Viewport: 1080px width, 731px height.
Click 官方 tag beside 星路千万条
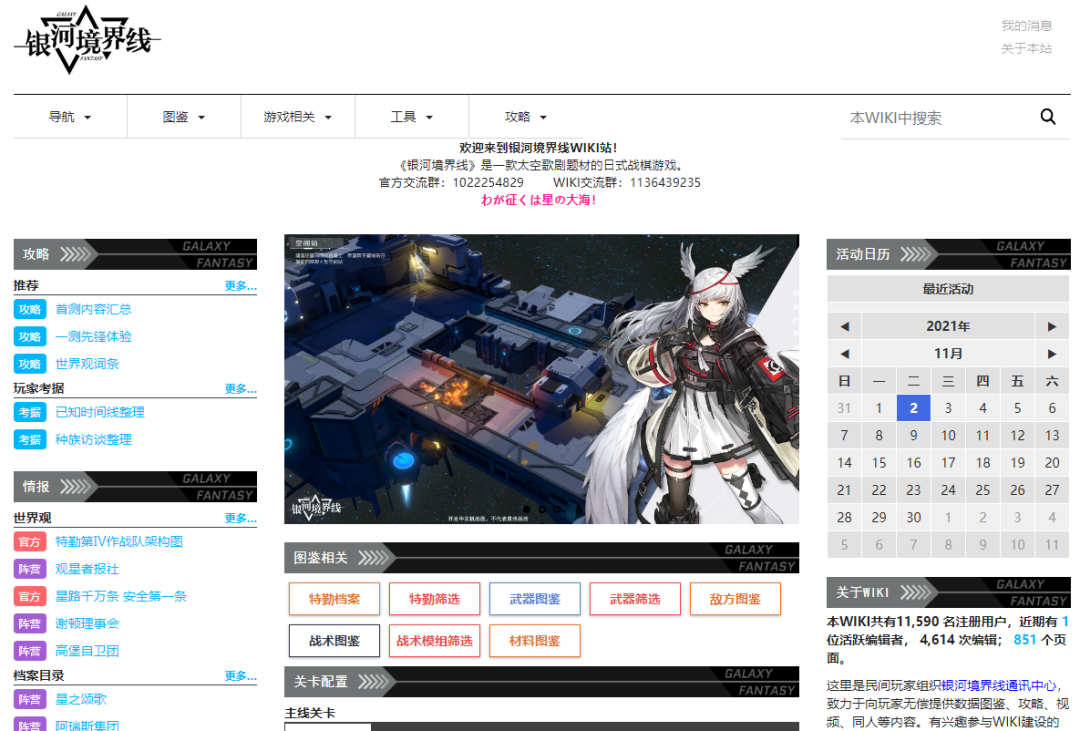point(30,597)
